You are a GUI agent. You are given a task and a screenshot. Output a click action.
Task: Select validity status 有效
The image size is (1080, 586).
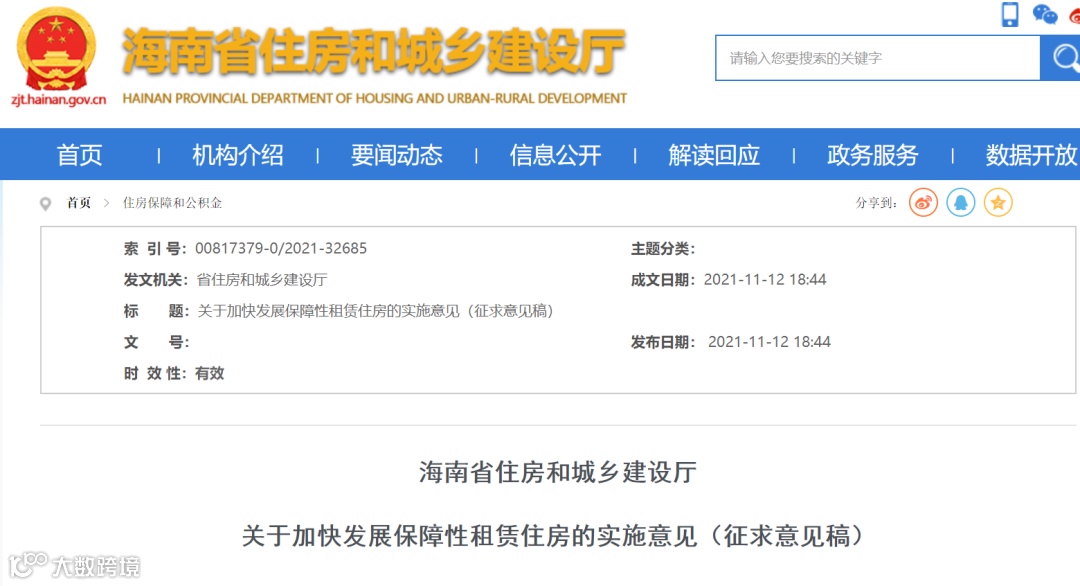(209, 373)
